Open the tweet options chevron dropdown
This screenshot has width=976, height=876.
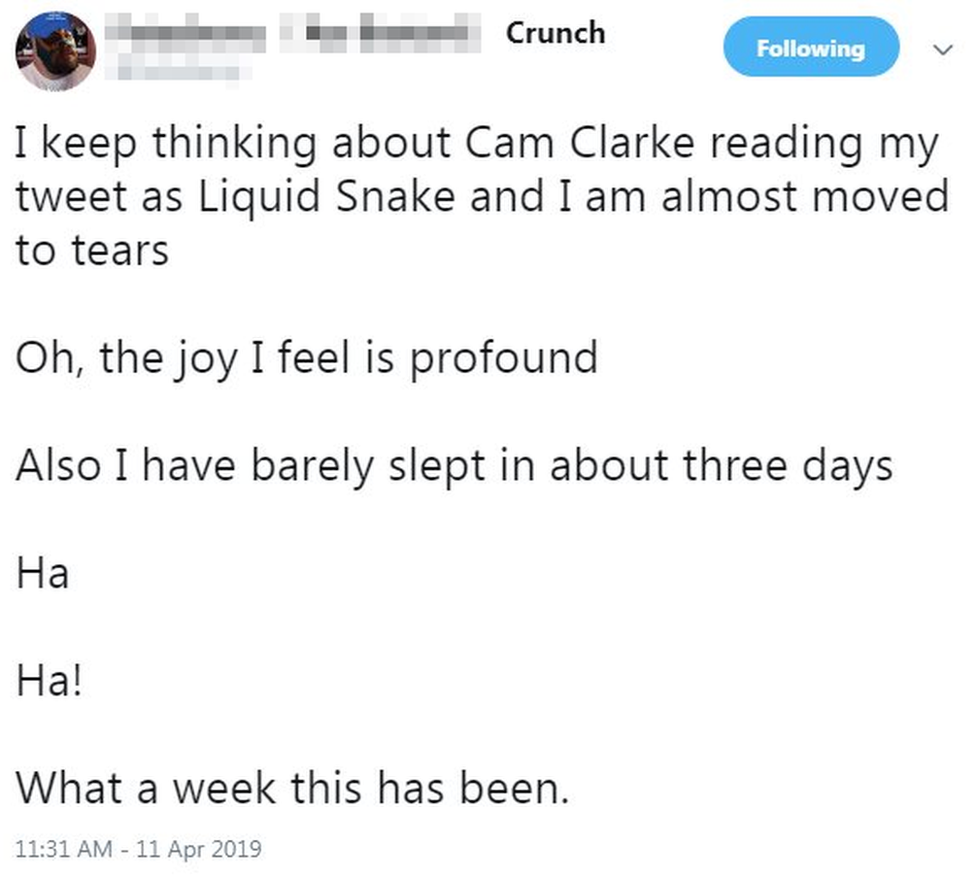[x=939, y=49]
